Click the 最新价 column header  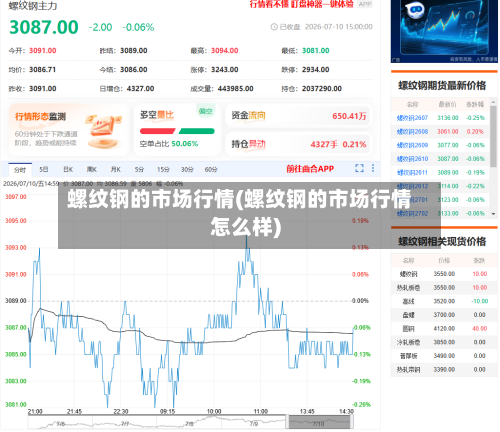(x=447, y=104)
